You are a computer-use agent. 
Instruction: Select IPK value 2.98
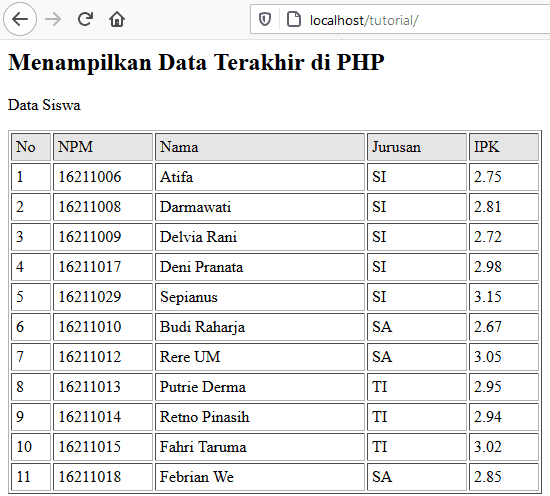tap(504, 267)
